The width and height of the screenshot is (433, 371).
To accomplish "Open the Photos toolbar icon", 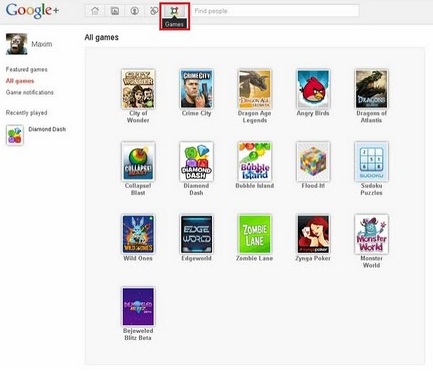I will click(115, 11).
